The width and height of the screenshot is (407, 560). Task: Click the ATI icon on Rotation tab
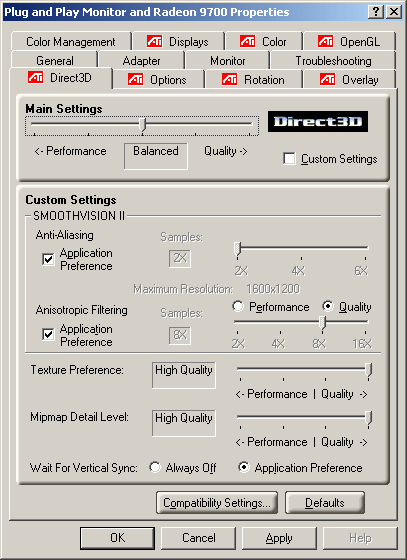[229, 79]
